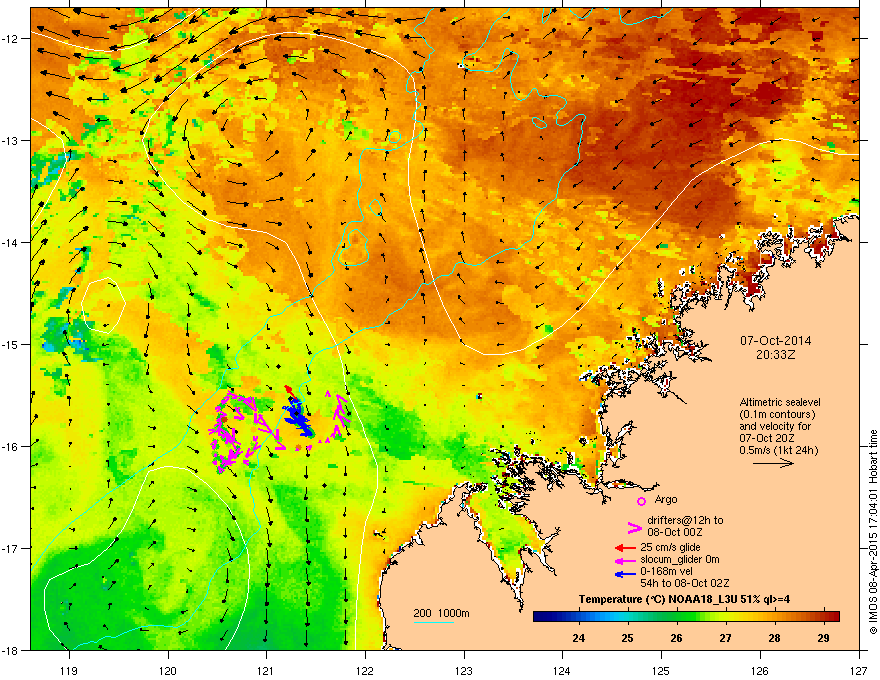Click the 0.5m/s (1kt 24h) text
The image size is (880, 680).
coord(778,450)
